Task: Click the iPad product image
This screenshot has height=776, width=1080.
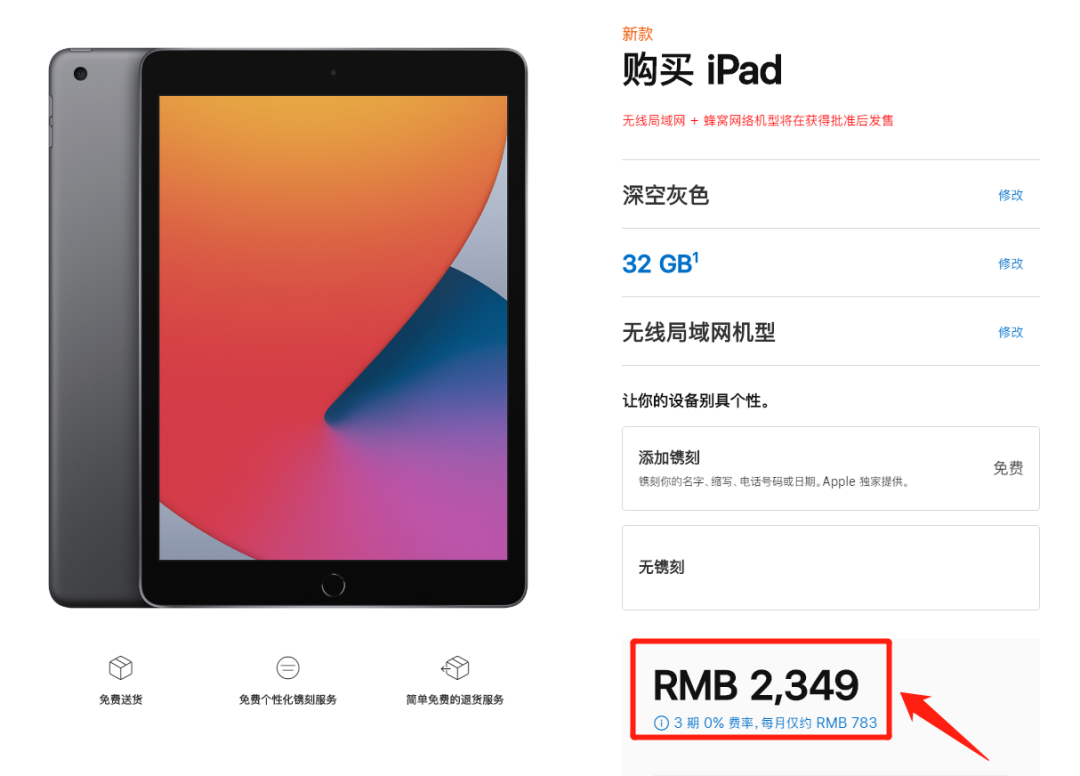Action: [x=288, y=328]
